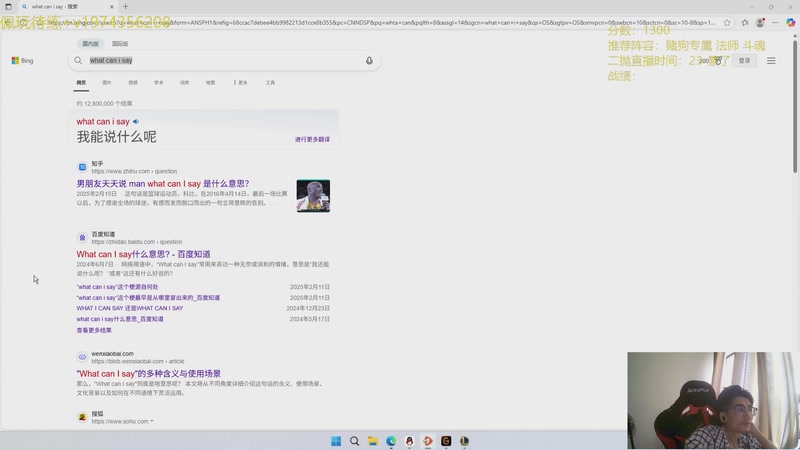Select the 地图 maps tab
Image resolution: width=800 pixels, height=450 pixels.
(210, 83)
